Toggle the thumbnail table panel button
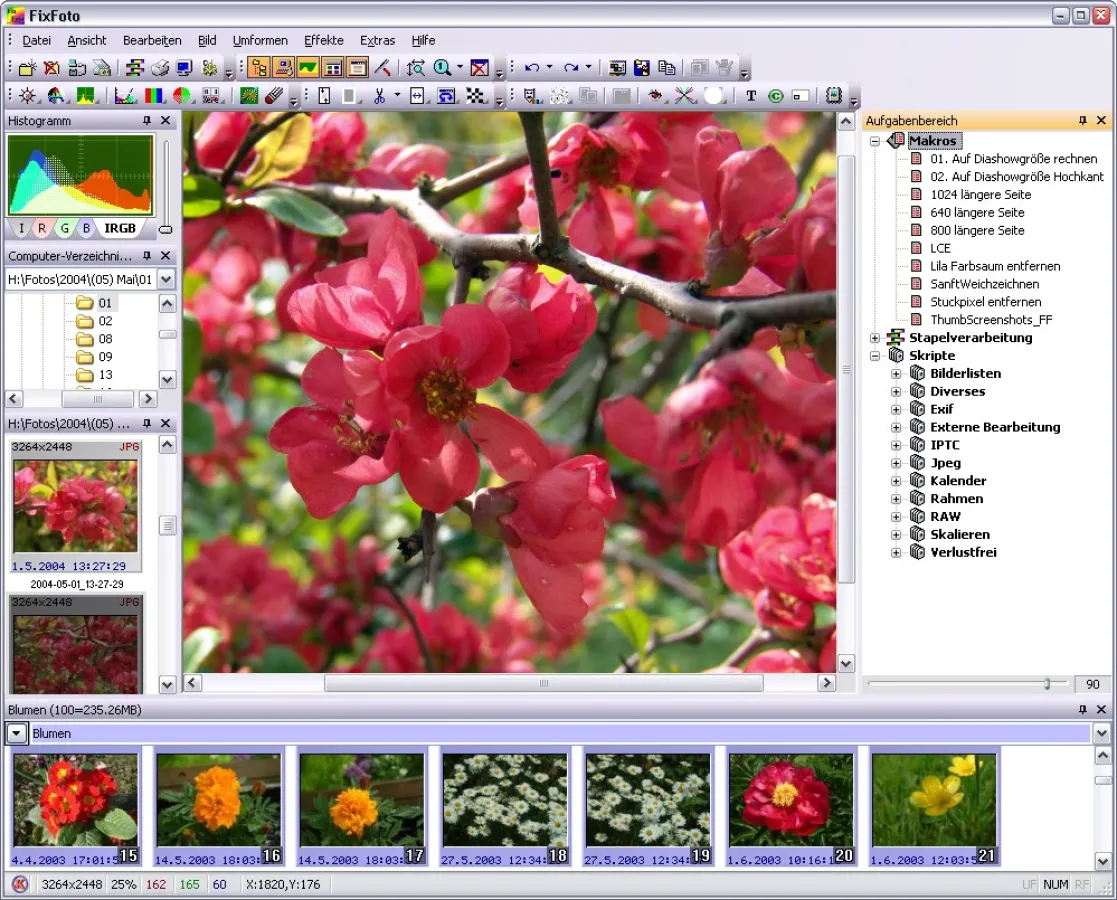The image size is (1117, 900). pos(333,68)
